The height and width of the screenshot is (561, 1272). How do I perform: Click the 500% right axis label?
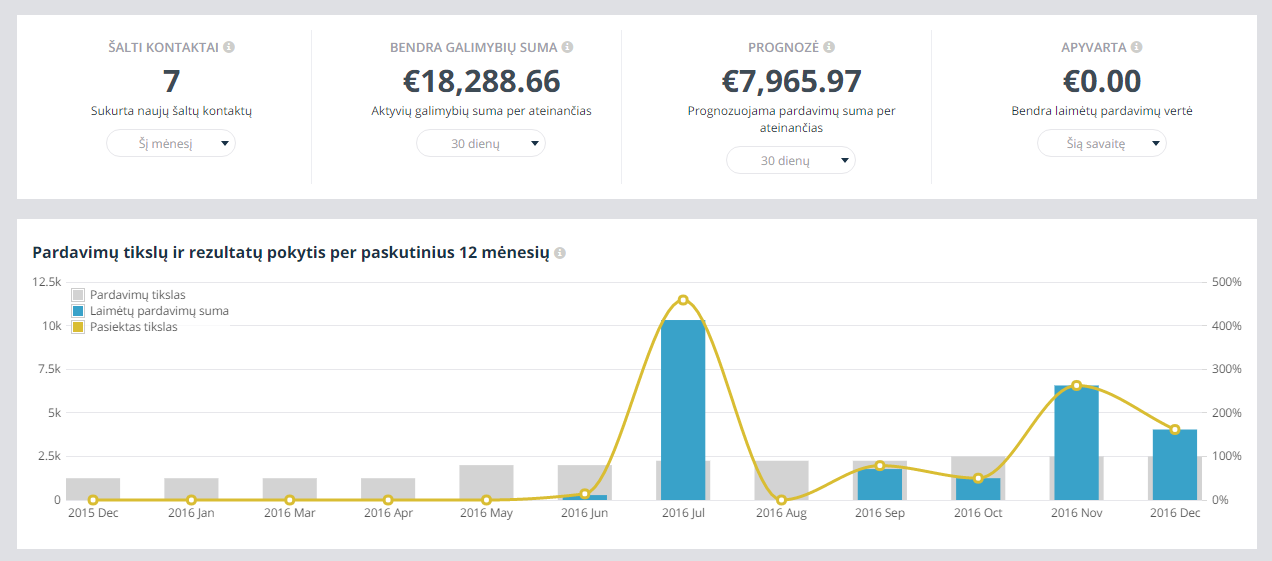[1227, 283]
